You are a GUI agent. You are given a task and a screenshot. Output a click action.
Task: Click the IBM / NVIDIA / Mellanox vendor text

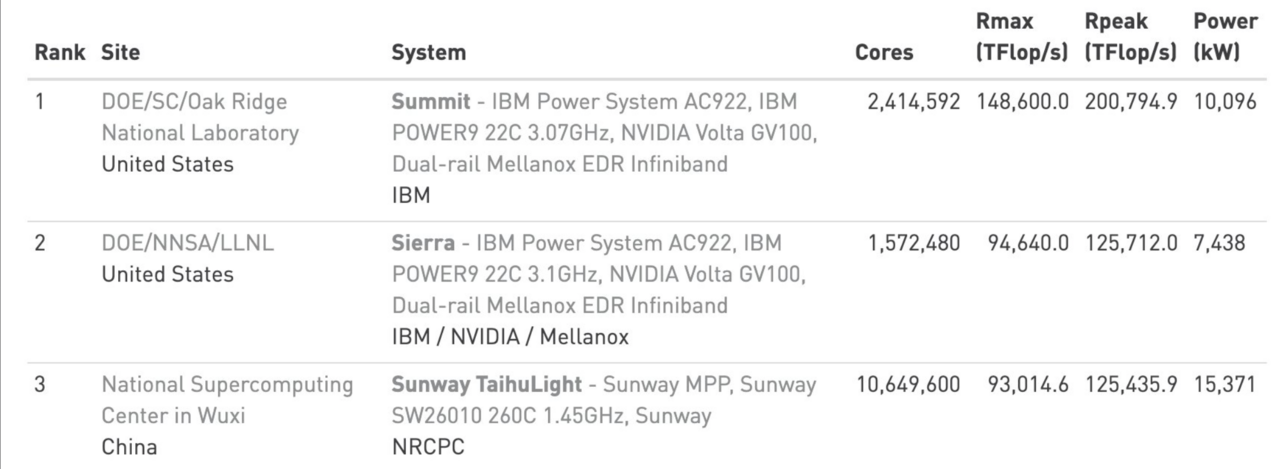tap(510, 337)
